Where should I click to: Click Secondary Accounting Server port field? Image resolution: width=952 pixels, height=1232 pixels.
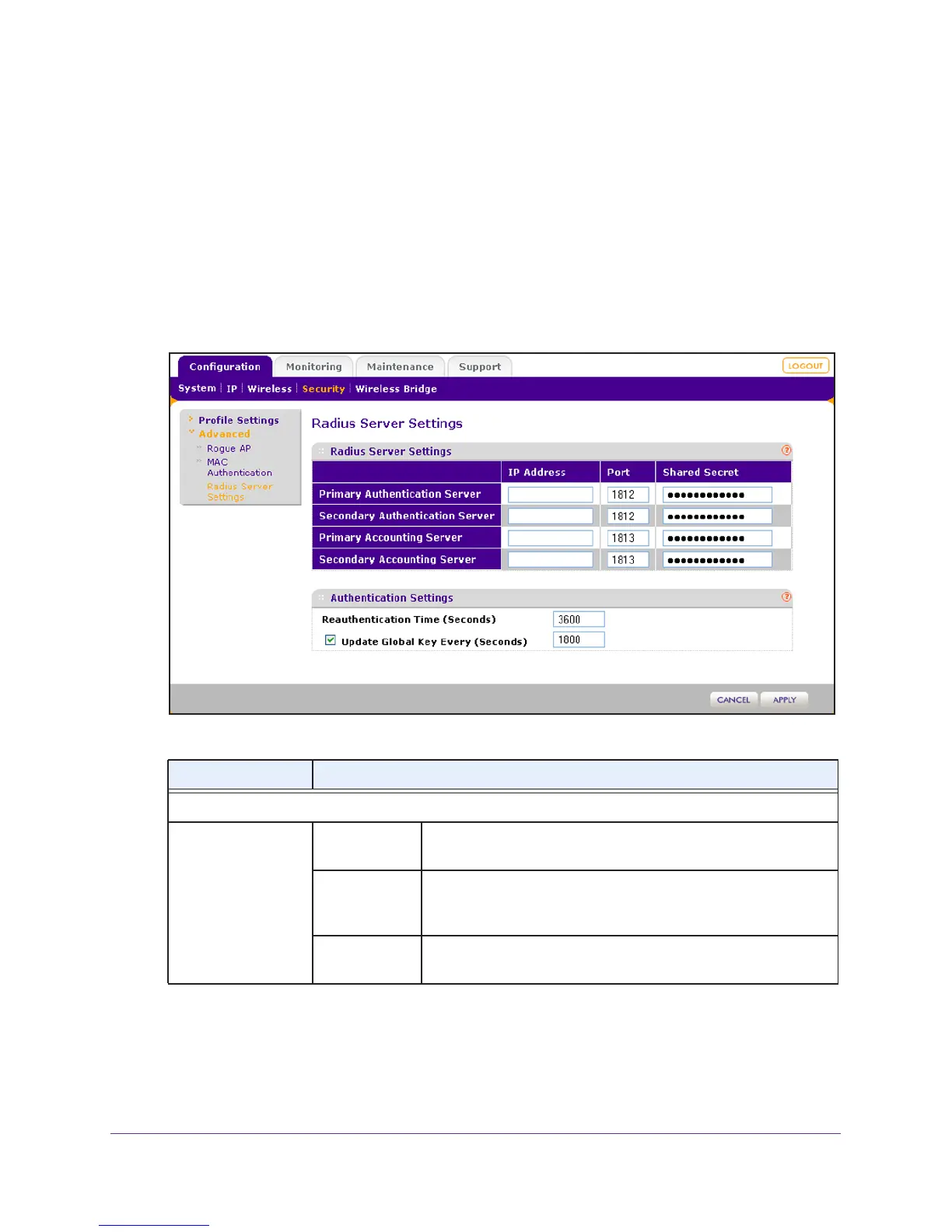coord(628,560)
